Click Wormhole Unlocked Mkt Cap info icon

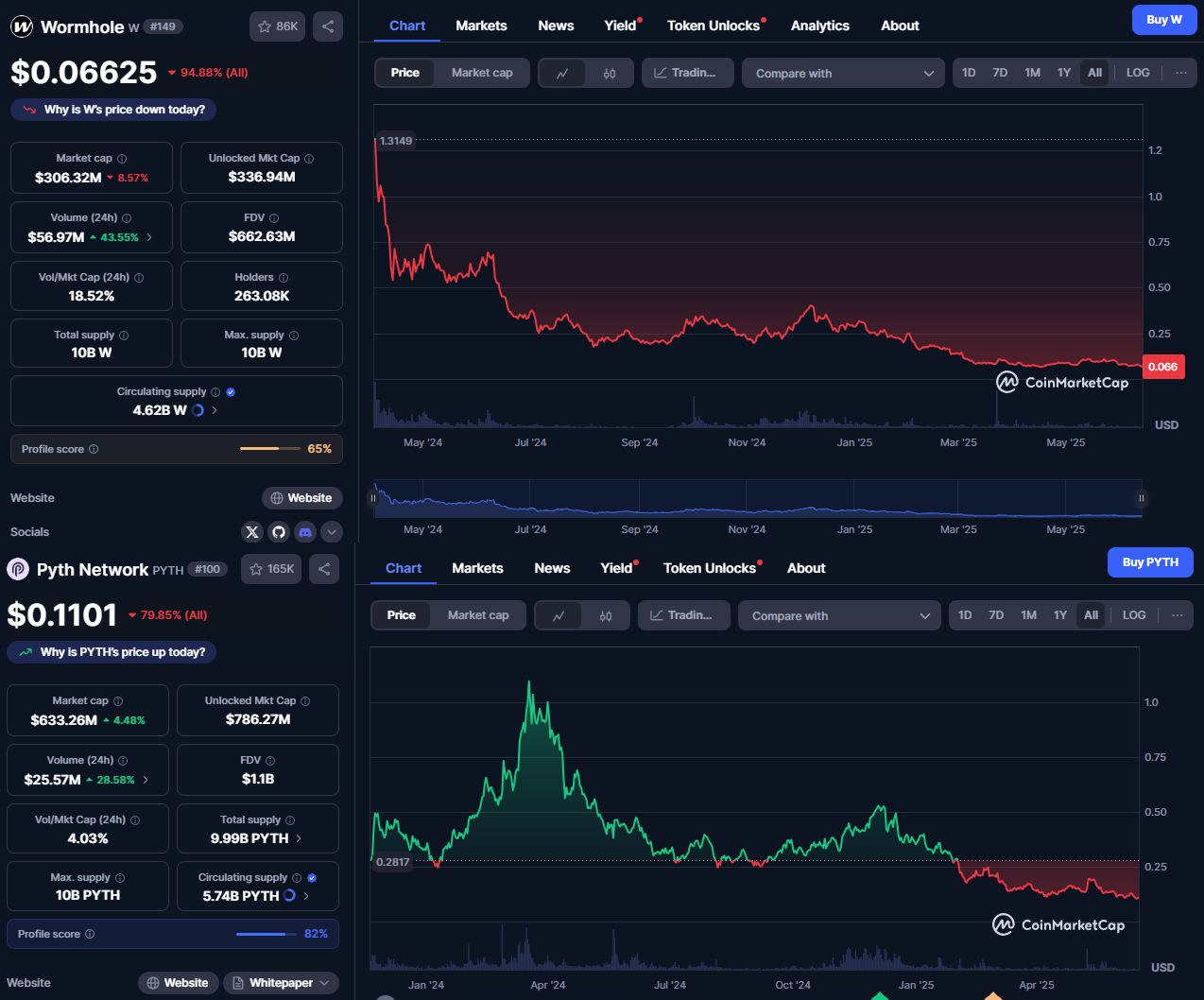coord(309,159)
